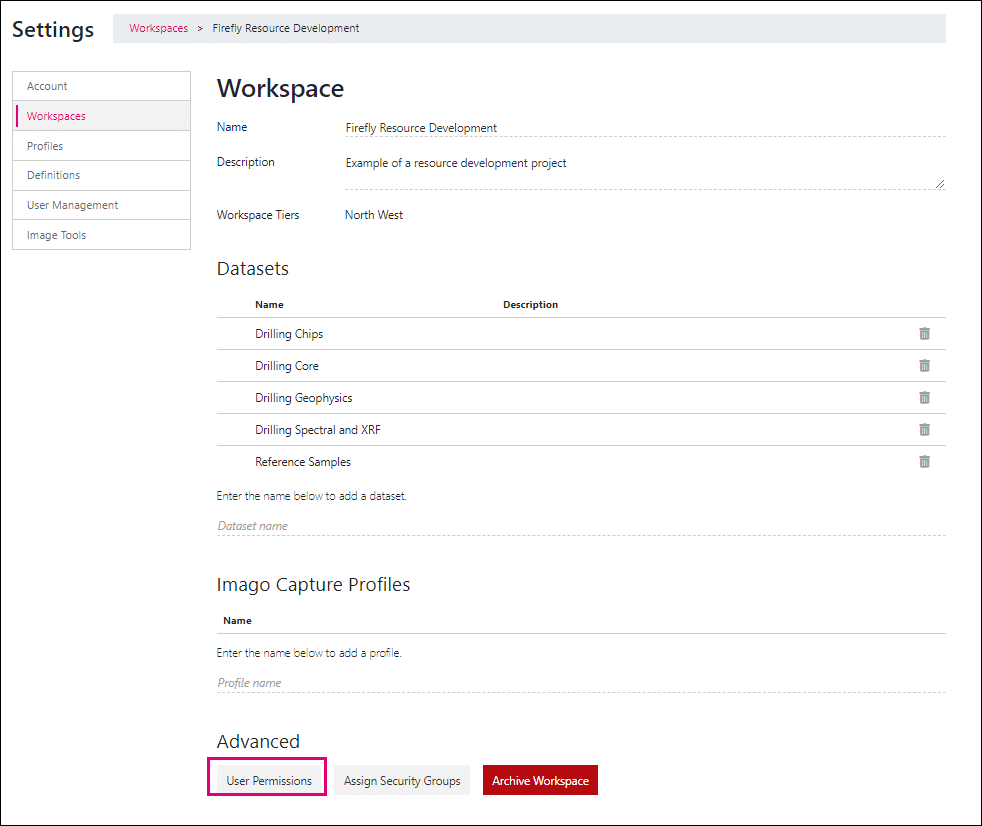The image size is (982, 826).
Task: Click the Datasets Name column header
Action: coord(269,304)
